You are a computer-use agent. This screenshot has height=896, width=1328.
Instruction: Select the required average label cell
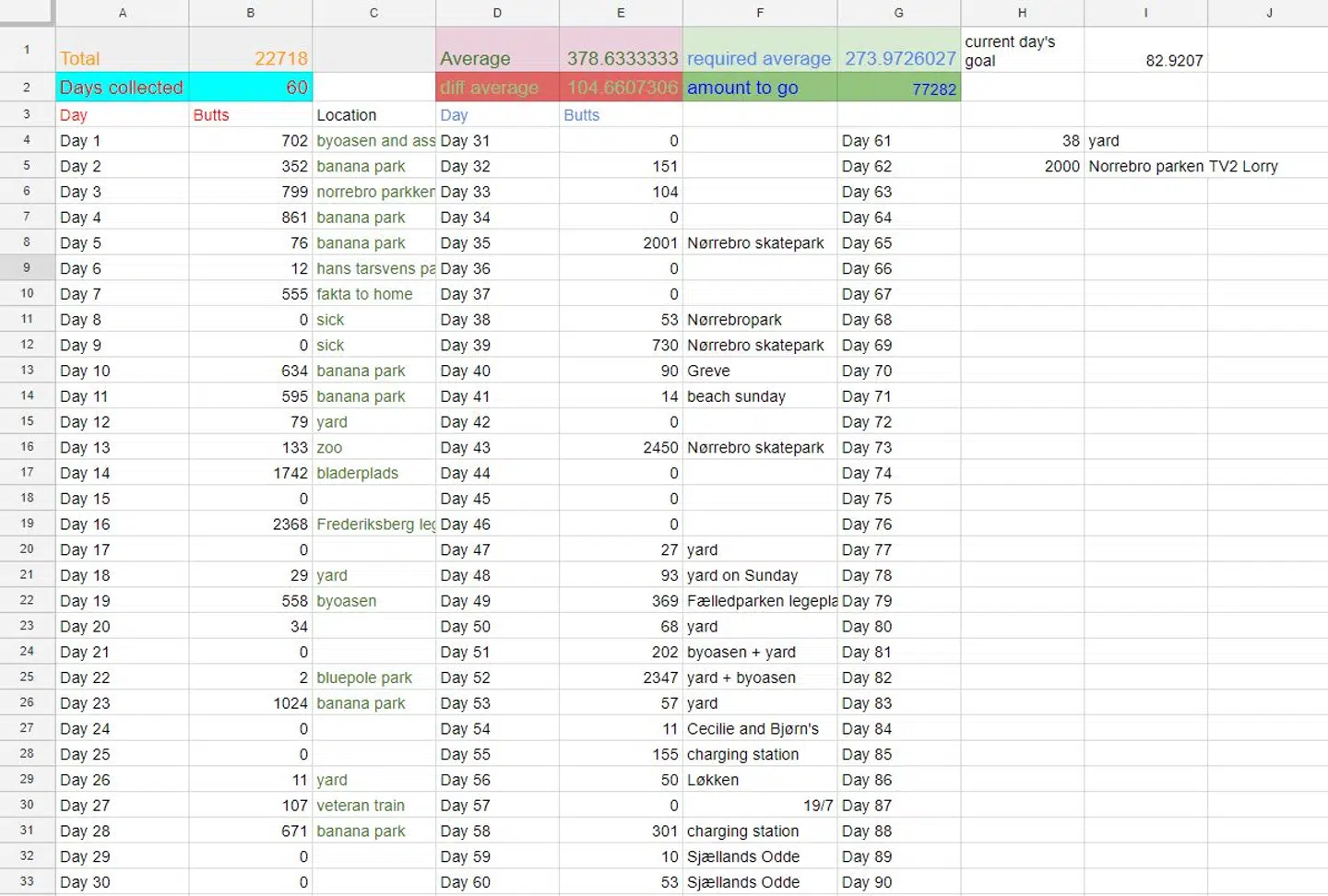click(759, 58)
